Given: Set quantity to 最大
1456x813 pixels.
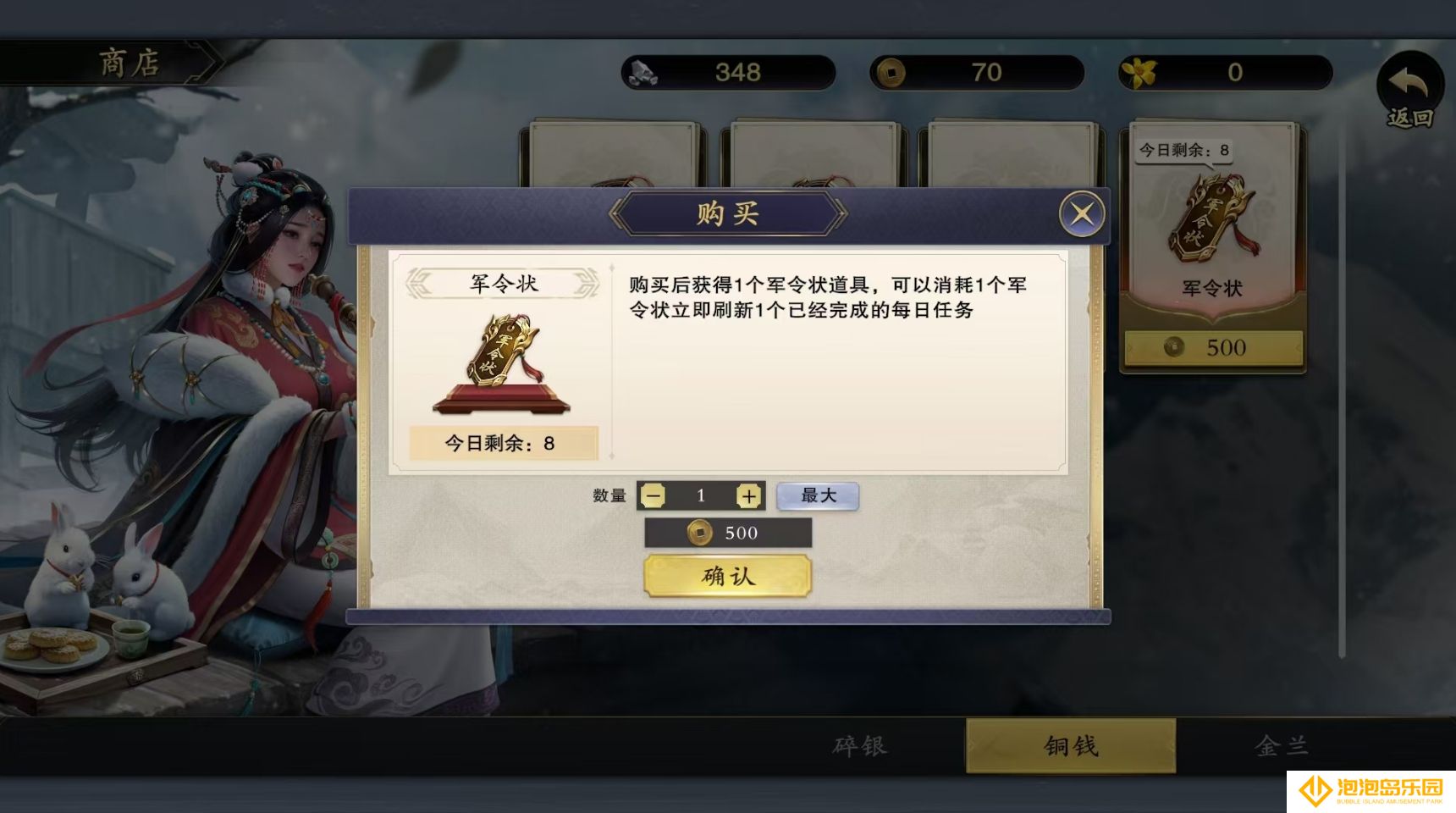Looking at the screenshot, I should [818, 496].
